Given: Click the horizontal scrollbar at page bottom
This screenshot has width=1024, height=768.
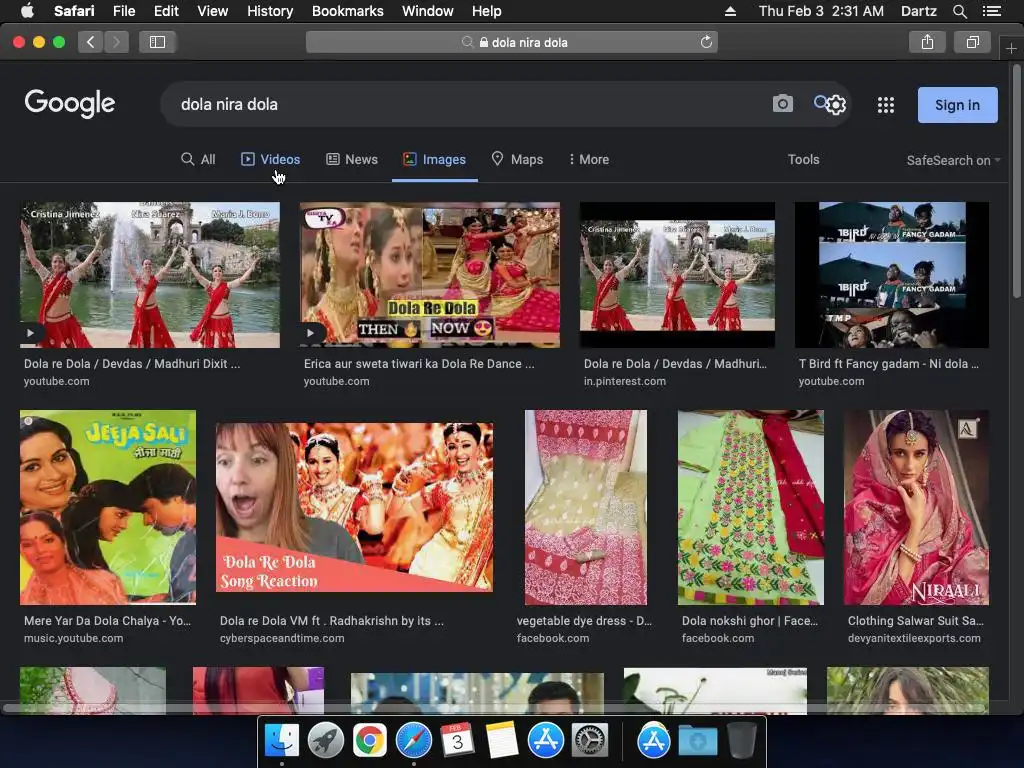Looking at the screenshot, I should click(494, 709).
